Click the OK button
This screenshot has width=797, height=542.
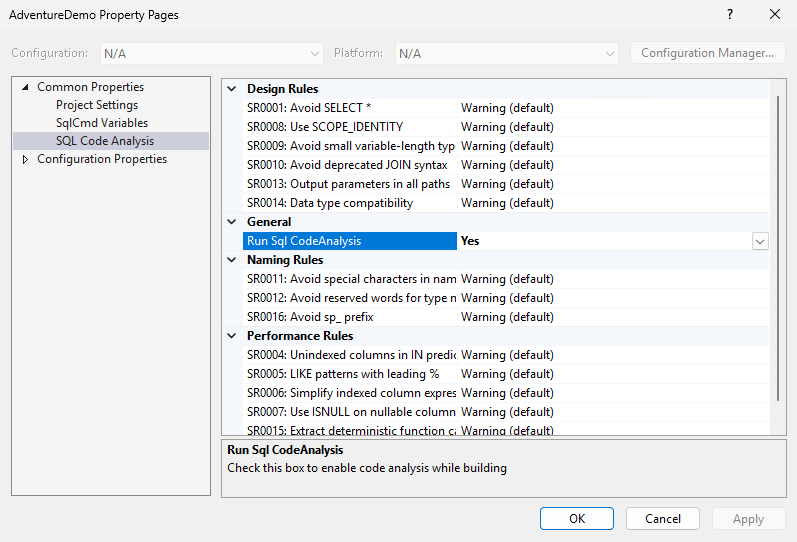point(577,519)
